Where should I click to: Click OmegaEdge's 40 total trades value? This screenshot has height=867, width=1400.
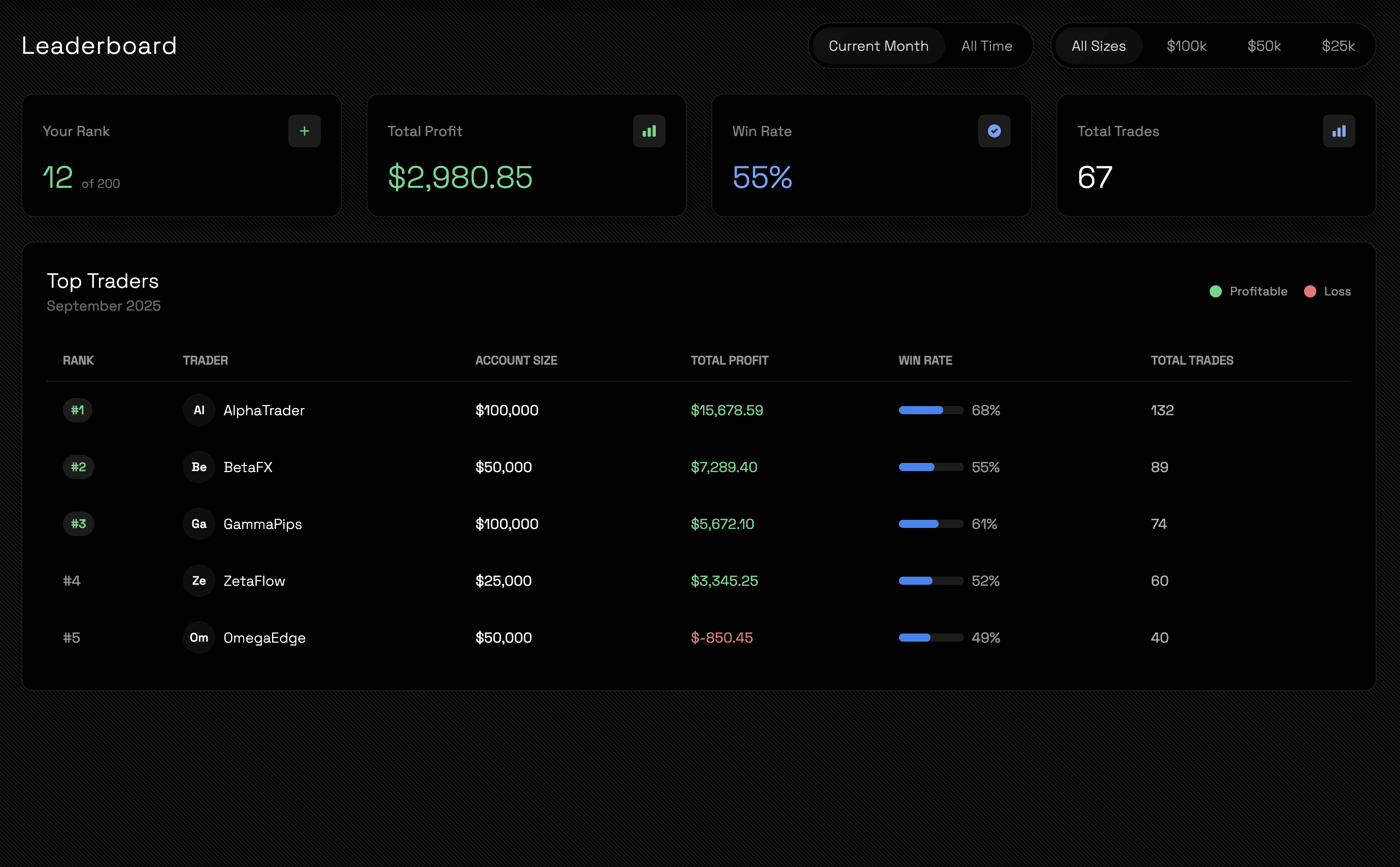[1159, 637]
